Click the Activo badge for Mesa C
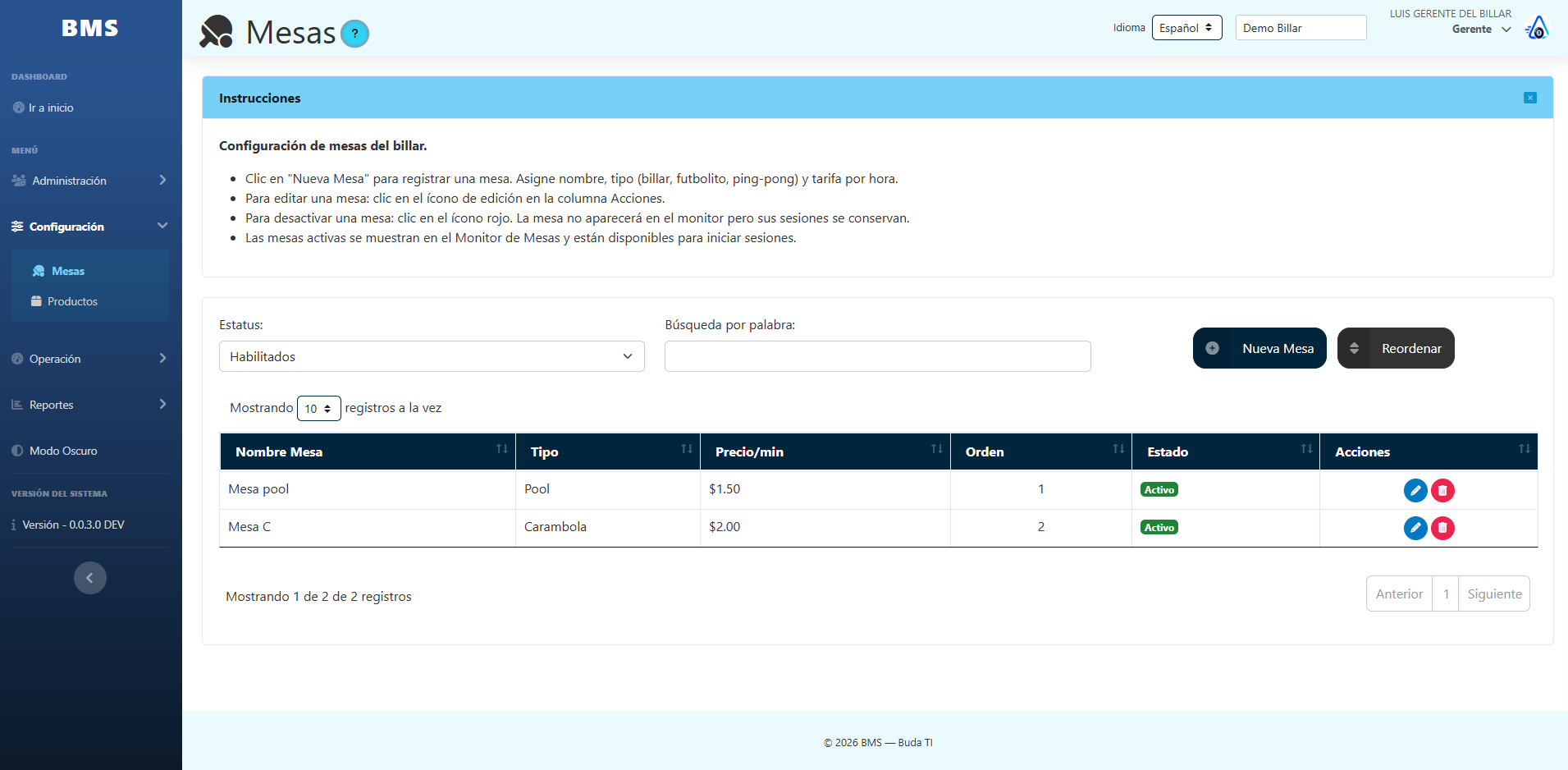This screenshot has width=1568, height=770. coord(1159,528)
